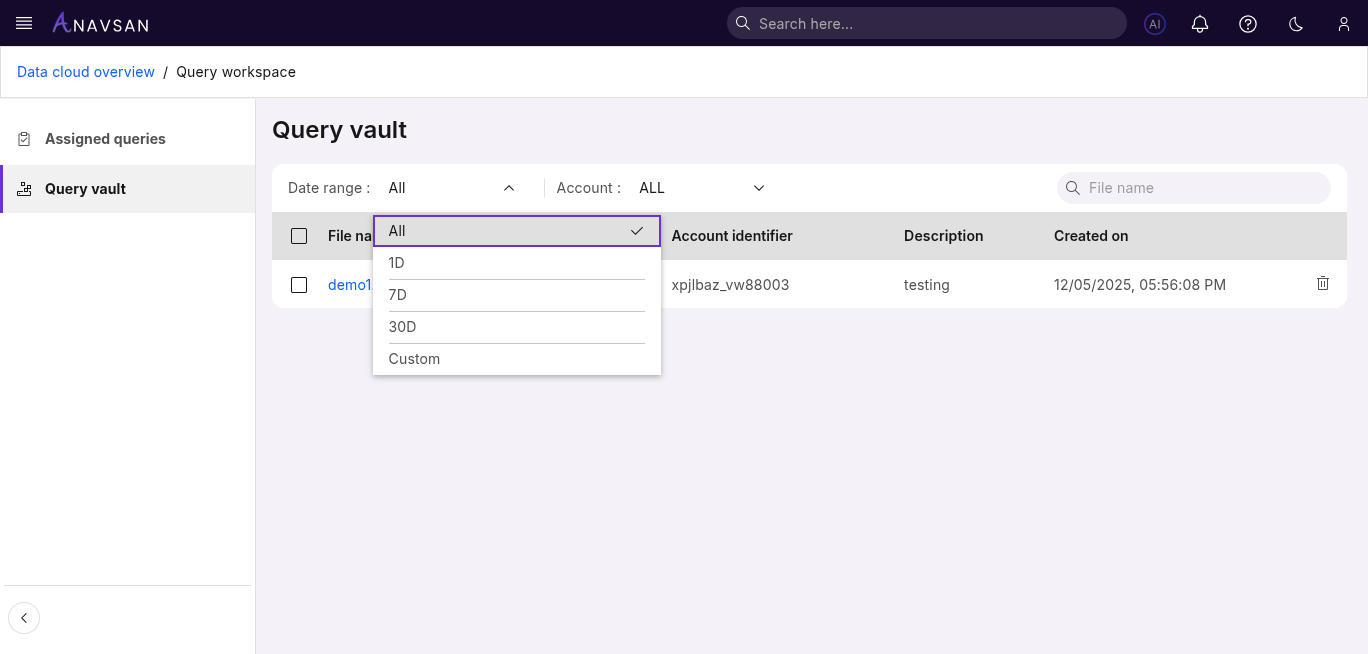This screenshot has height=654, width=1368.
Task: Navigate to Data cloud overview breadcrumb
Action: click(85, 71)
